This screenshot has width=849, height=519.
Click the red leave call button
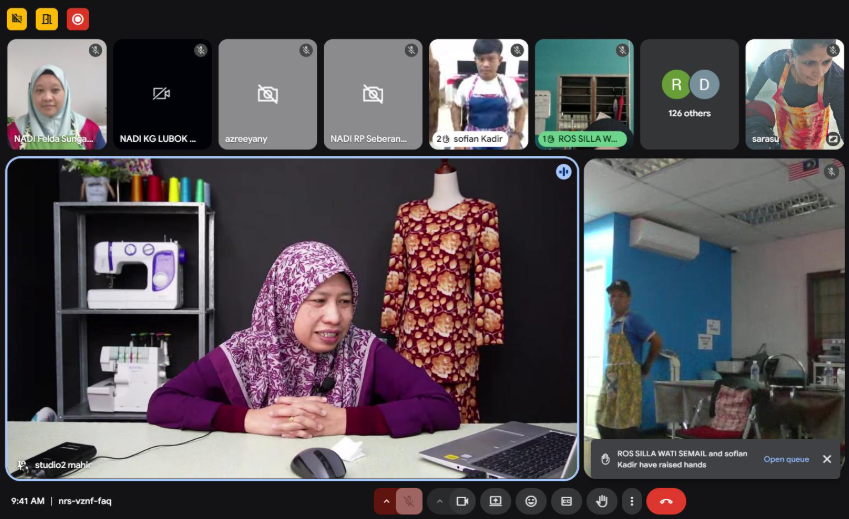coord(666,501)
